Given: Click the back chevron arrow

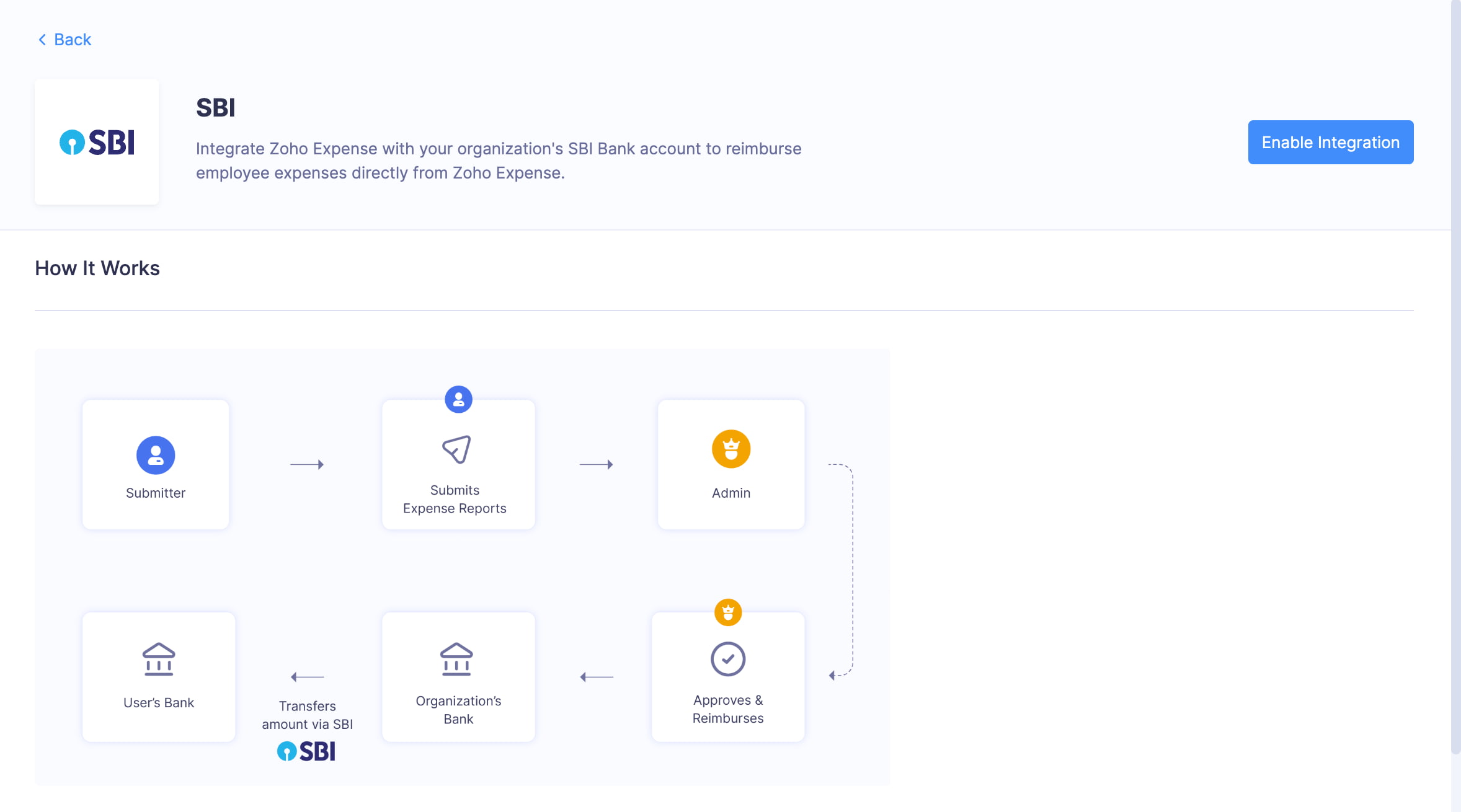Looking at the screenshot, I should pyautogui.click(x=41, y=39).
